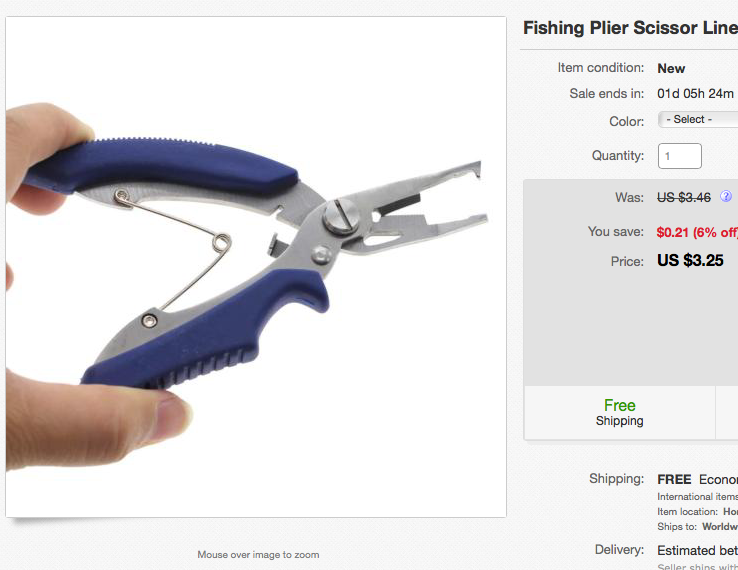
Task: Click the bold FREE shipping text
Action: [674, 479]
